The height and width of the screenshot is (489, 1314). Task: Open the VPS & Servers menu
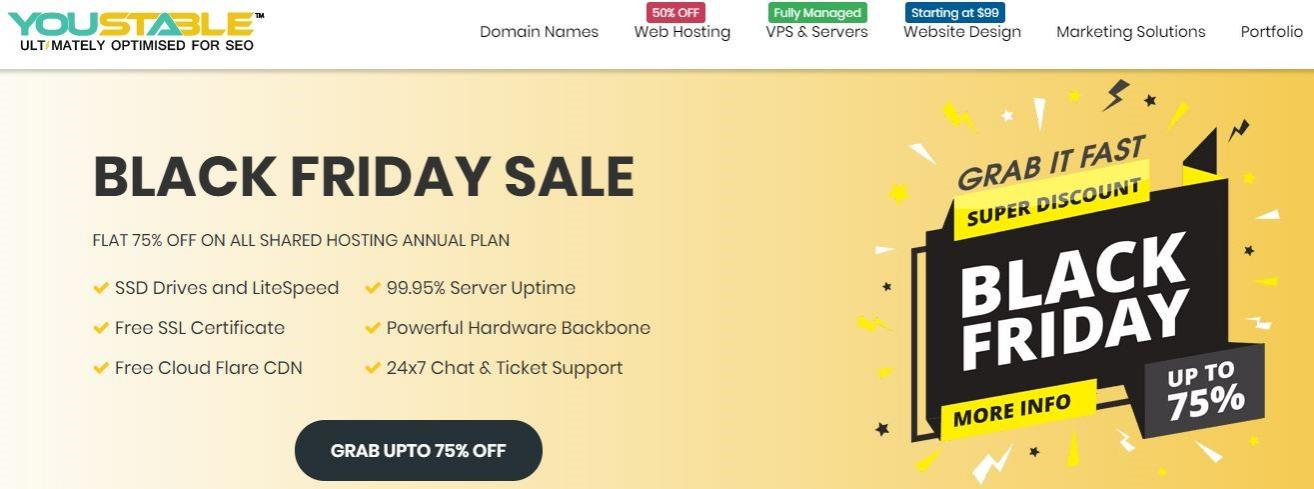(x=817, y=32)
